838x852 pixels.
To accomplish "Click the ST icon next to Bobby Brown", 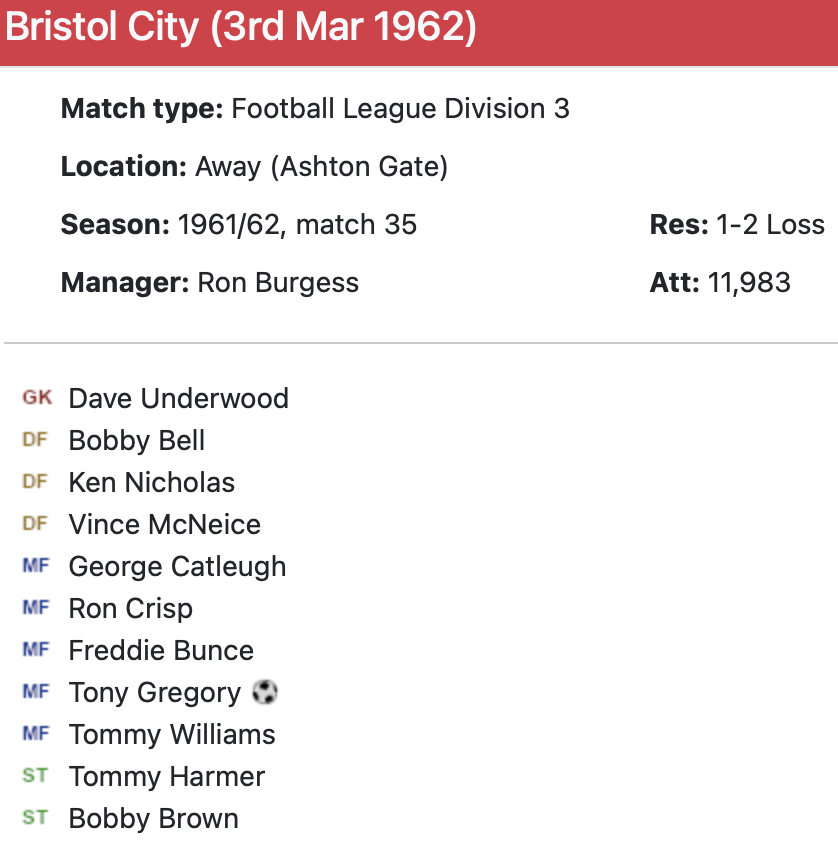I will point(35,818).
